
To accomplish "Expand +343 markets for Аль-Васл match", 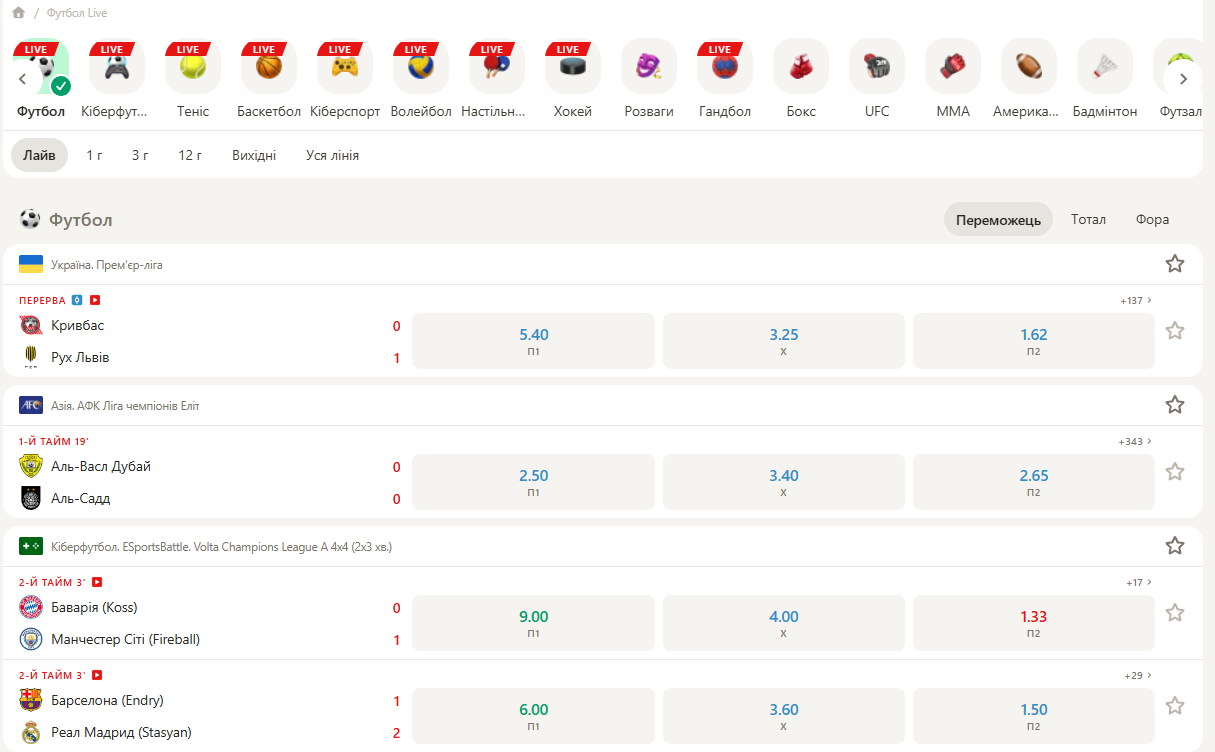I will [x=1135, y=441].
